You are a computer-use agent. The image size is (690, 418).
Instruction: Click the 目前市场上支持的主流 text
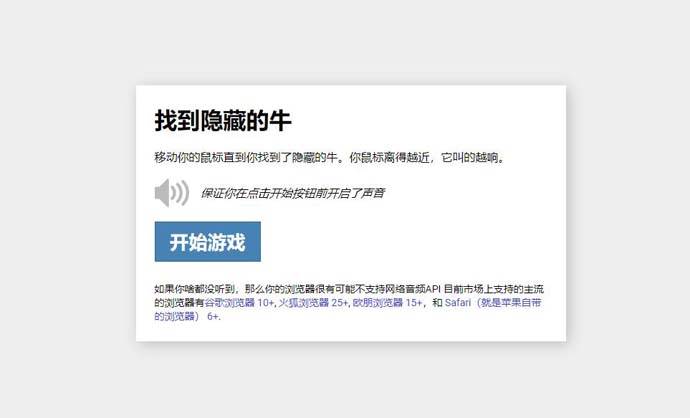point(494,289)
